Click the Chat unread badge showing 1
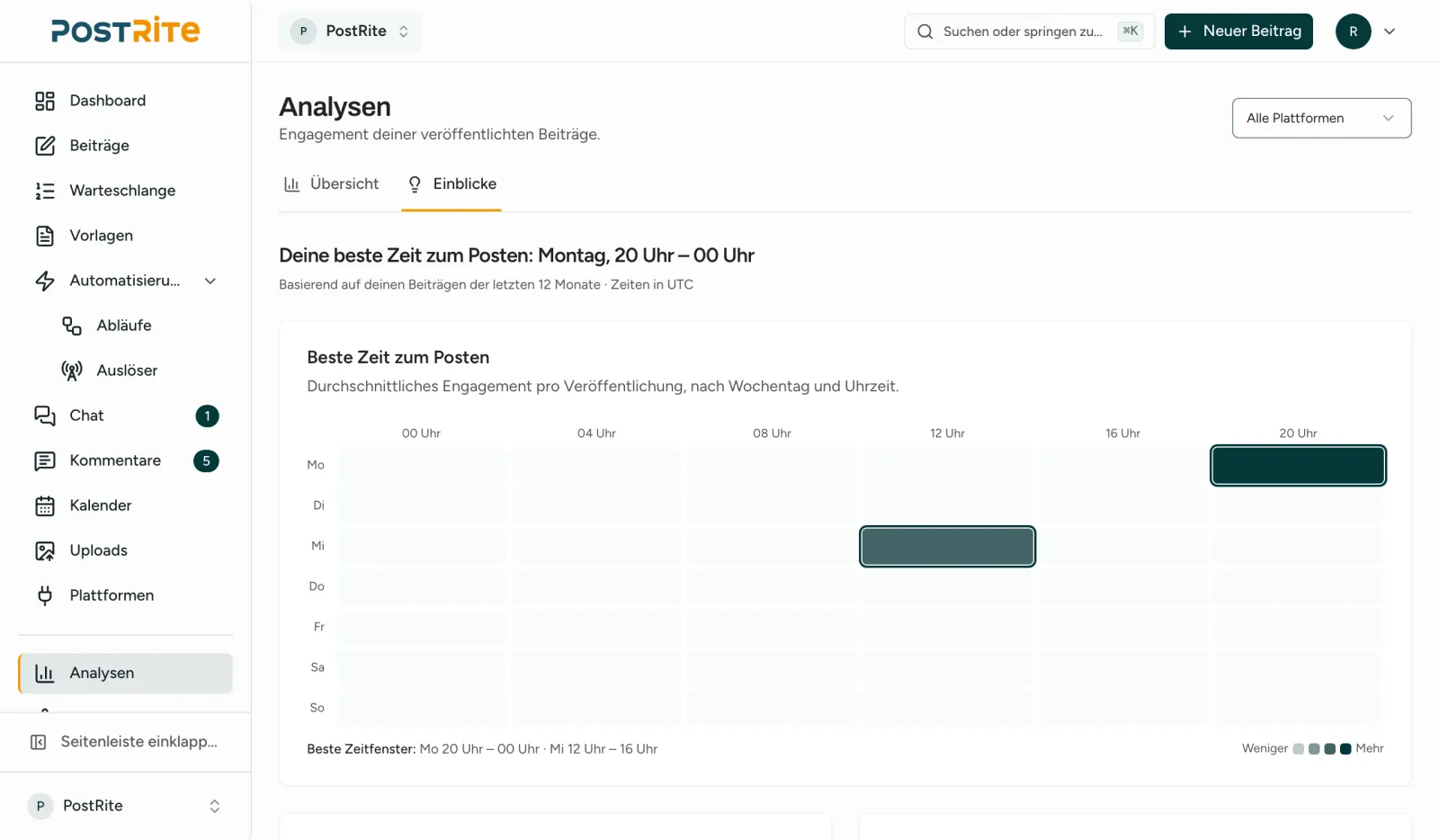Viewport: 1439px width, 840px height. click(207, 416)
